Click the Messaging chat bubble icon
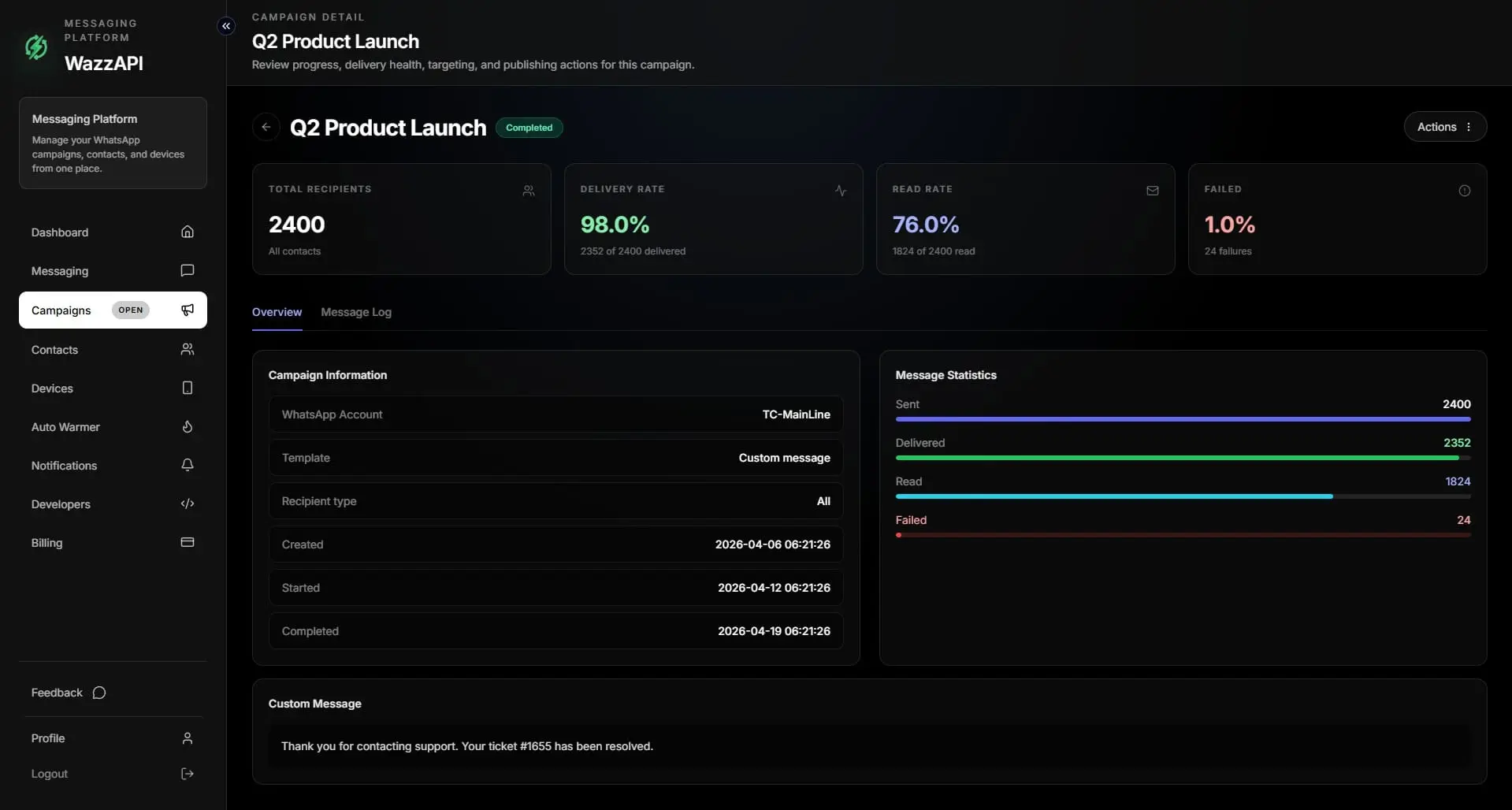This screenshot has height=810, width=1512. coord(188,270)
